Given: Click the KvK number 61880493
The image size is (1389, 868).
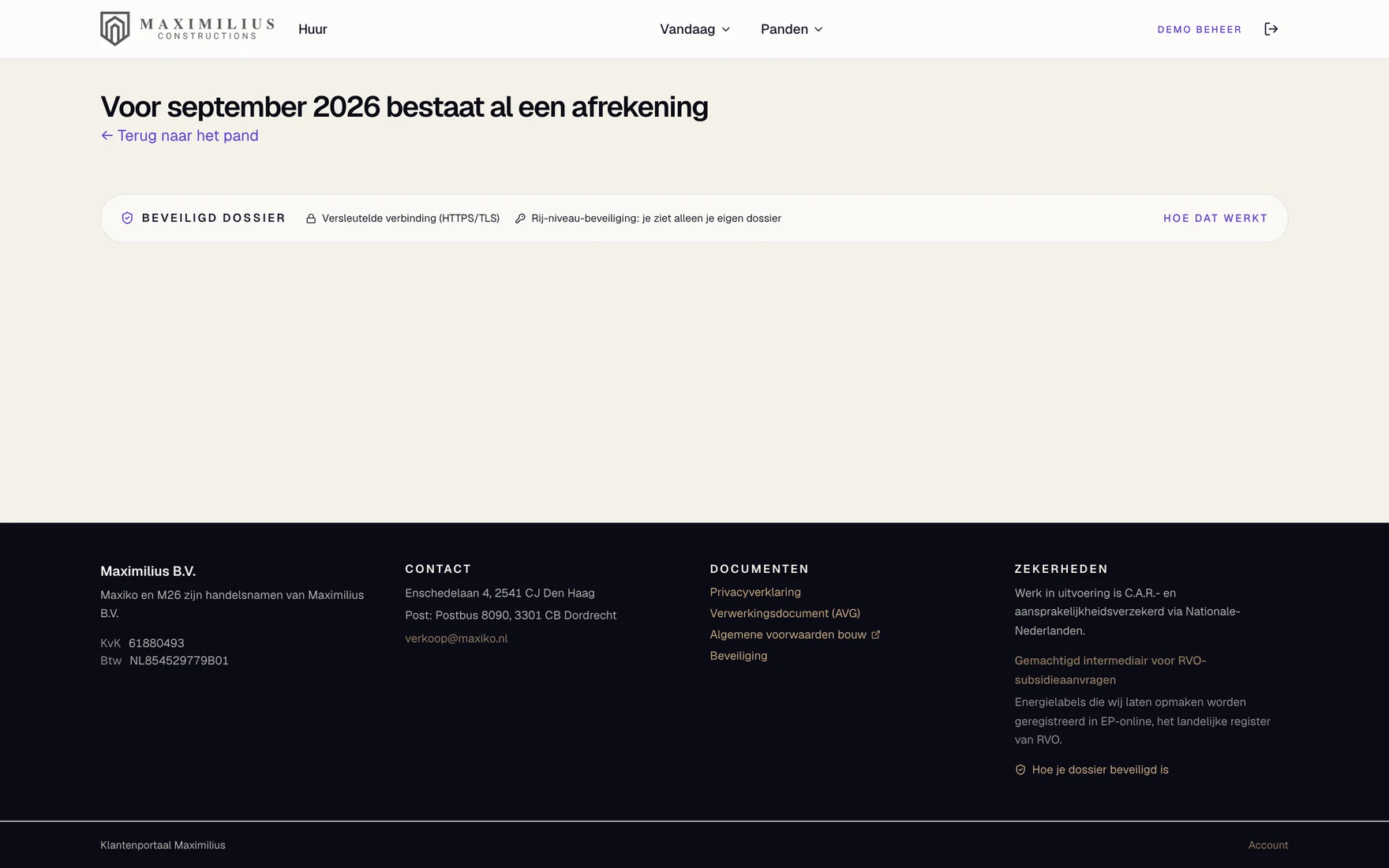Looking at the screenshot, I should click(x=156, y=643).
